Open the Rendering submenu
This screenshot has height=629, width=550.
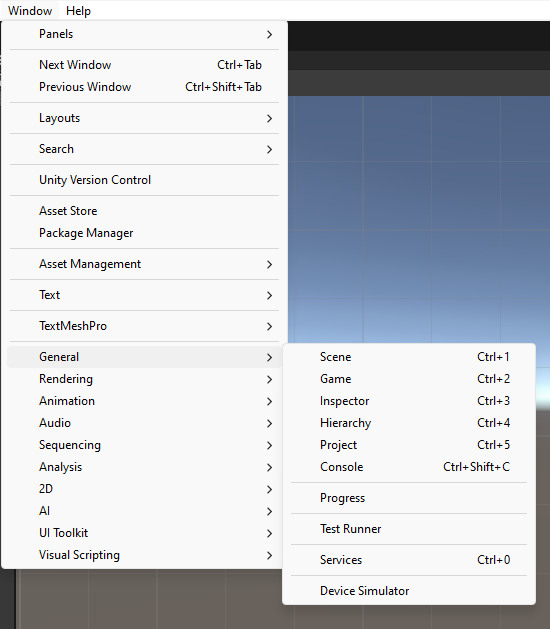pyautogui.click(x=144, y=379)
